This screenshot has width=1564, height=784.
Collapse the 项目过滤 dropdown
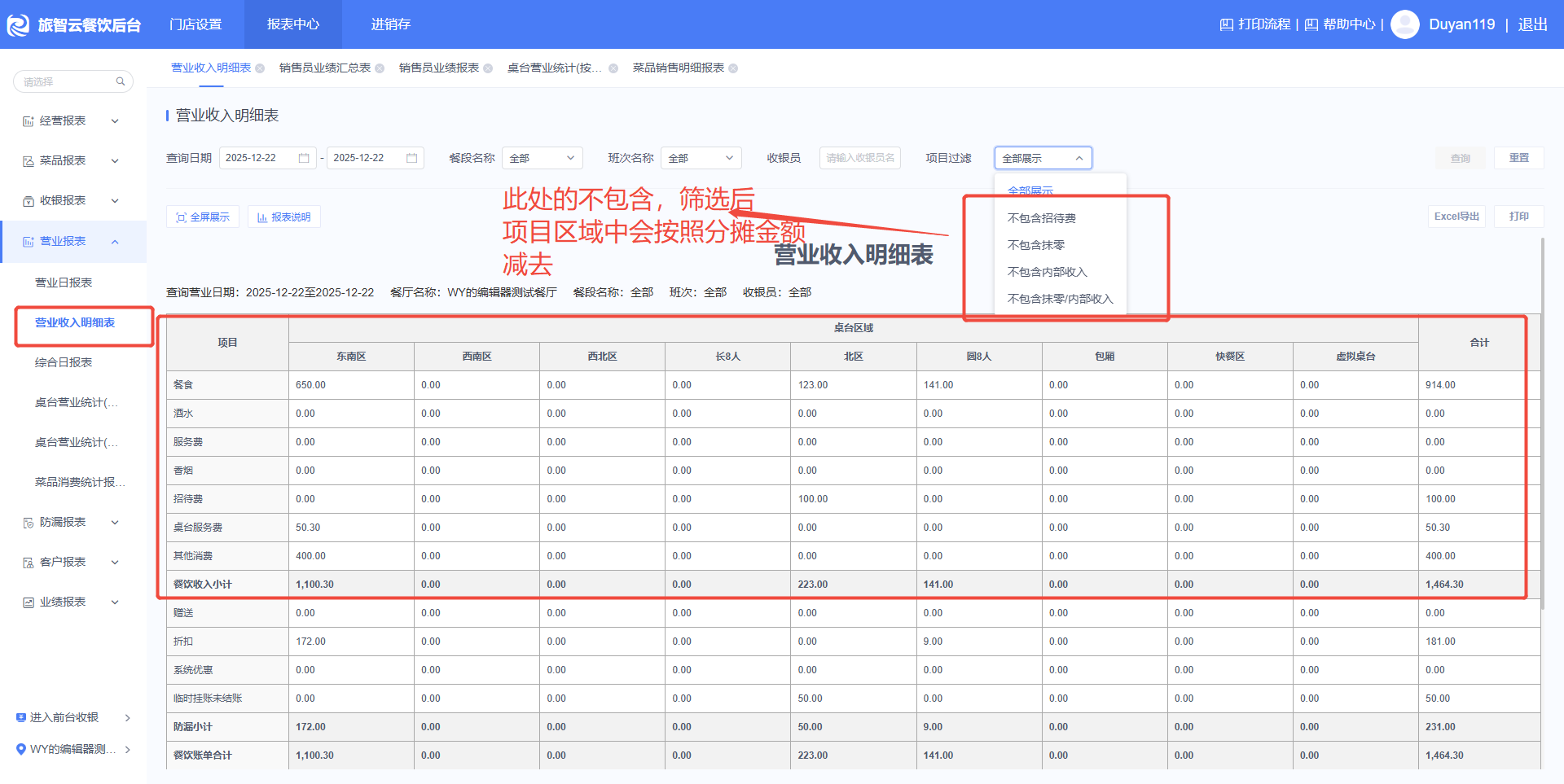pyautogui.click(x=1043, y=158)
